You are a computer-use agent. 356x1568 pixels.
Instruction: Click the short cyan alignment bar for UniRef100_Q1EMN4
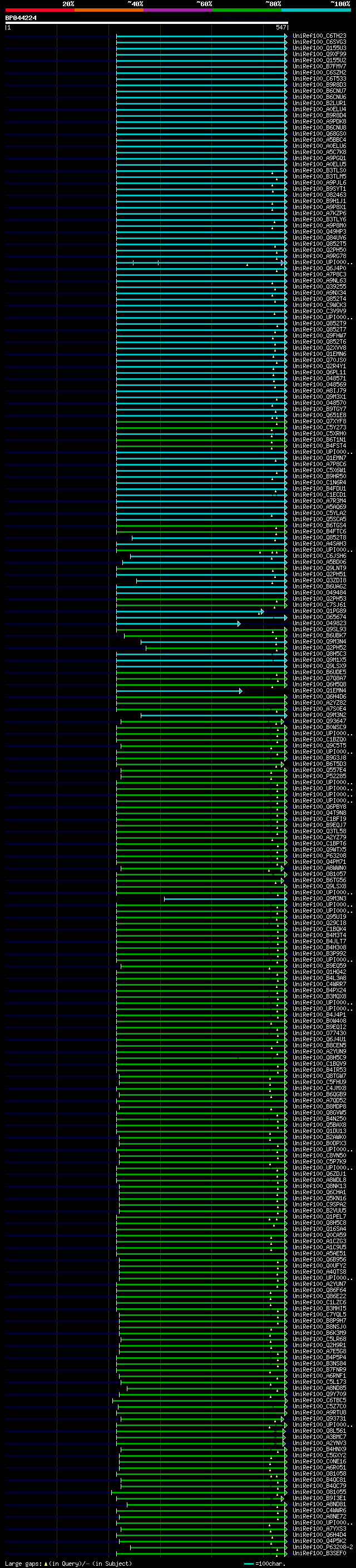pos(180,691)
